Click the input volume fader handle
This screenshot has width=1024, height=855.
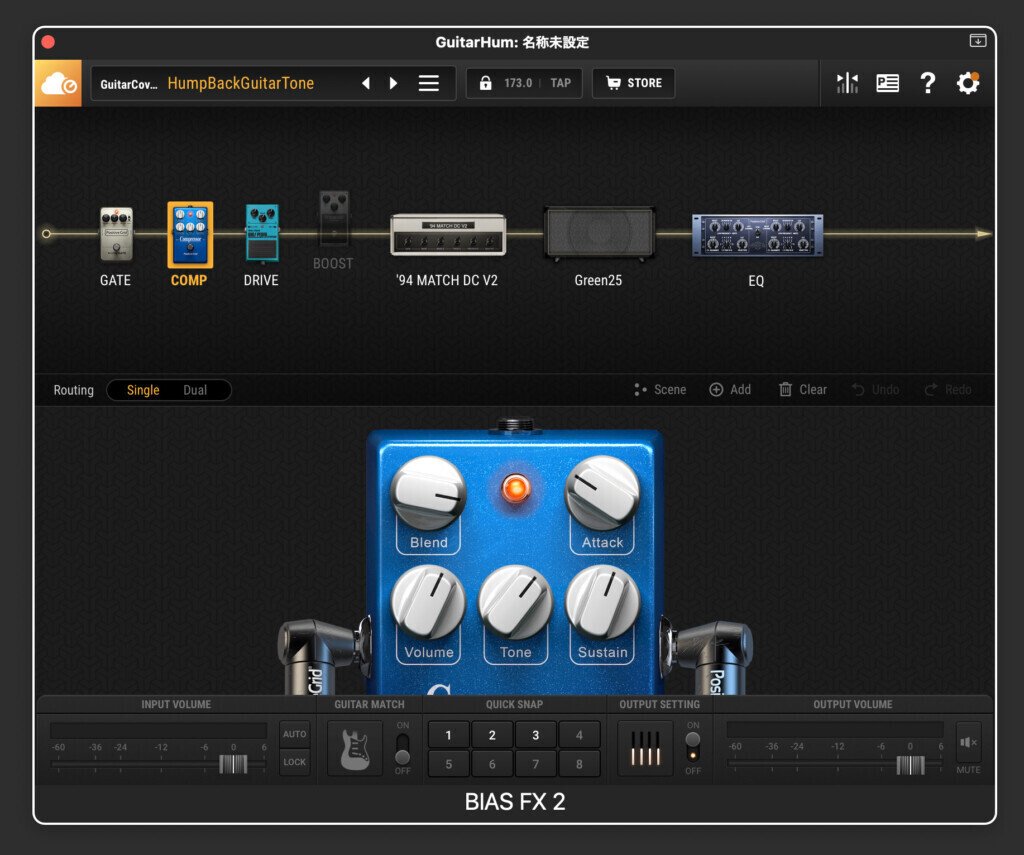pyautogui.click(x=233, y=764)
